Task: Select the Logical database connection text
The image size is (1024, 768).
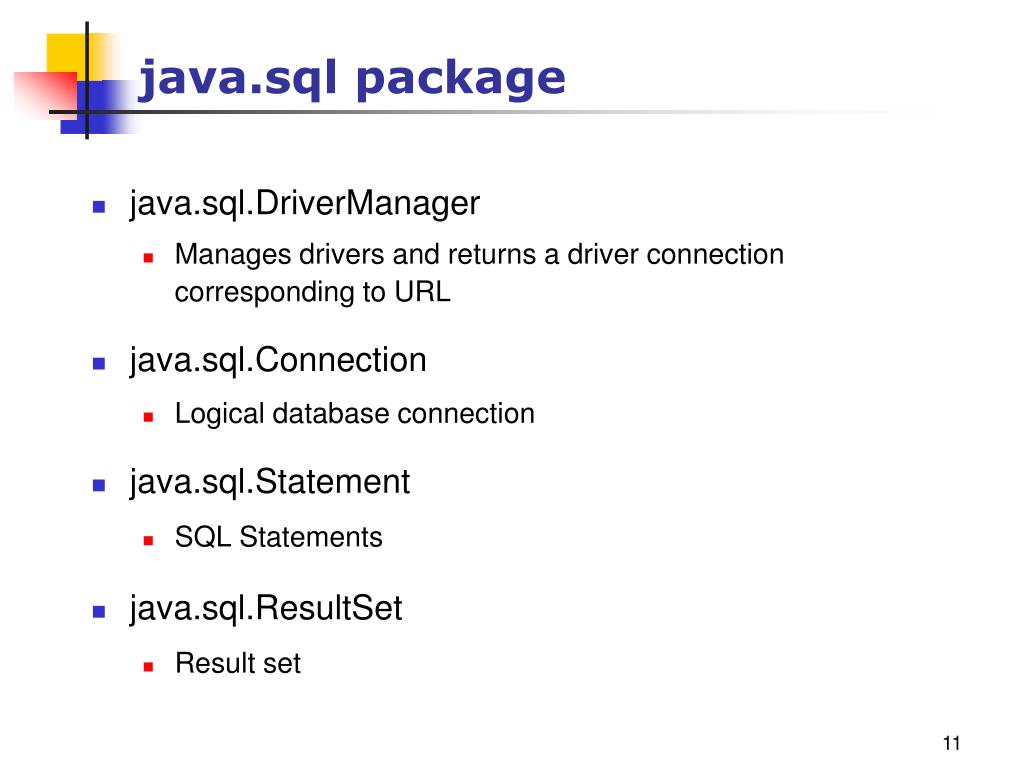Action: click(x=355, y=414)
